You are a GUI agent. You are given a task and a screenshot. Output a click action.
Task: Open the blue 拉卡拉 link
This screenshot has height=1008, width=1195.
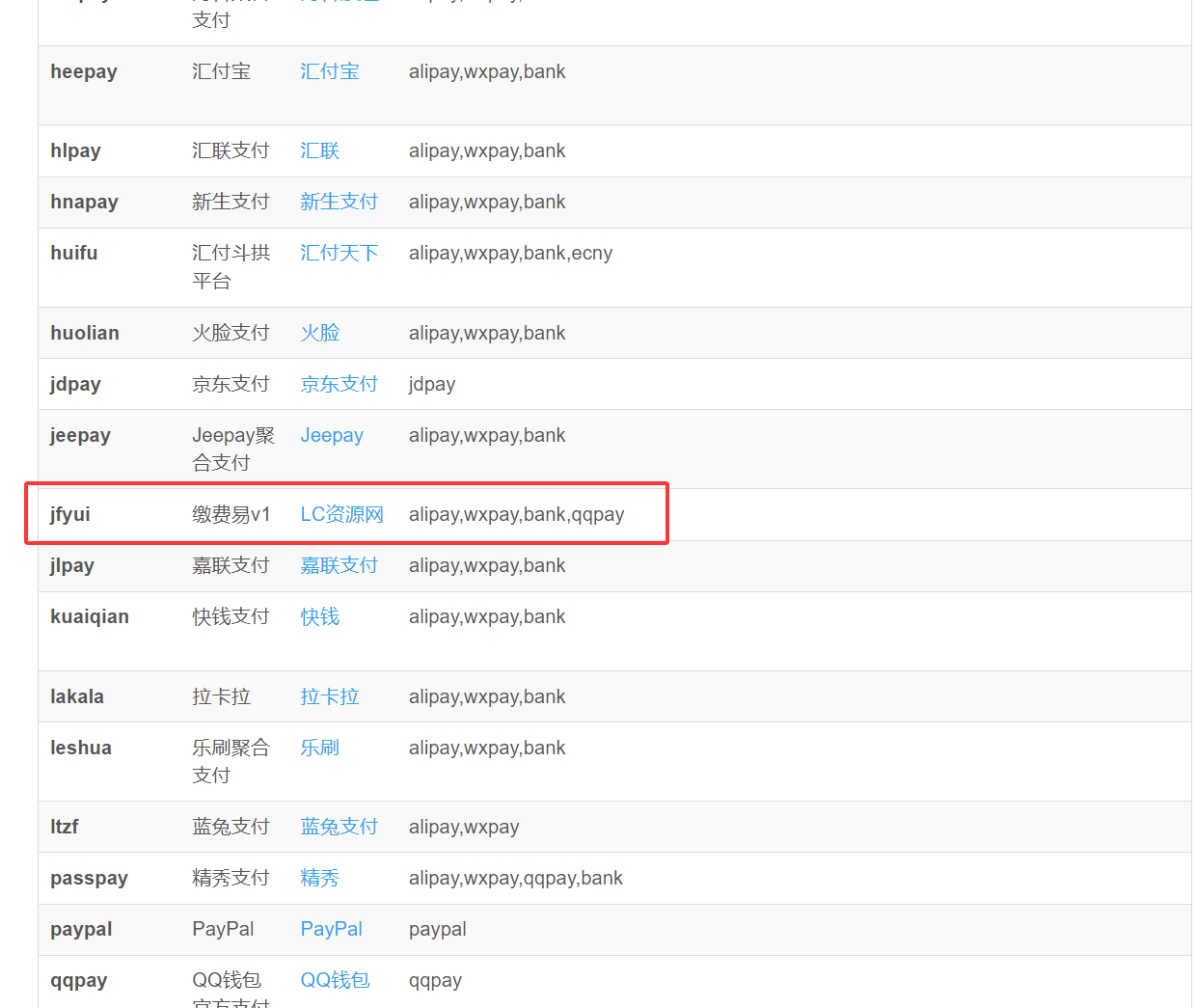[x=329, y=696]
